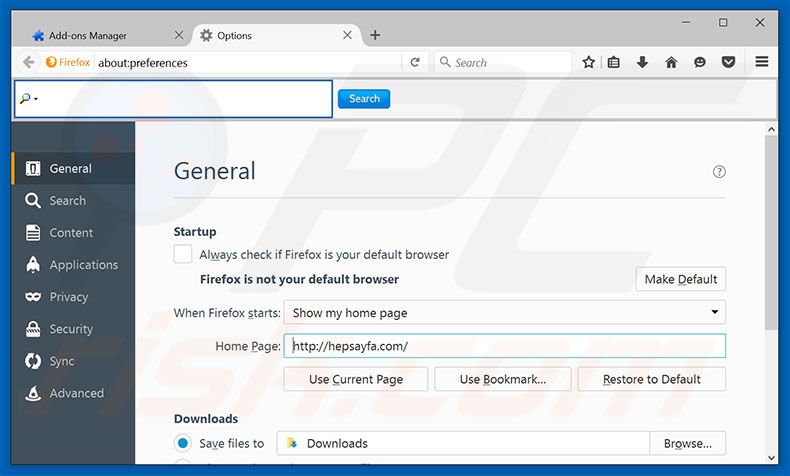
Task: Close the Options tab
Action: click(347, 35)
